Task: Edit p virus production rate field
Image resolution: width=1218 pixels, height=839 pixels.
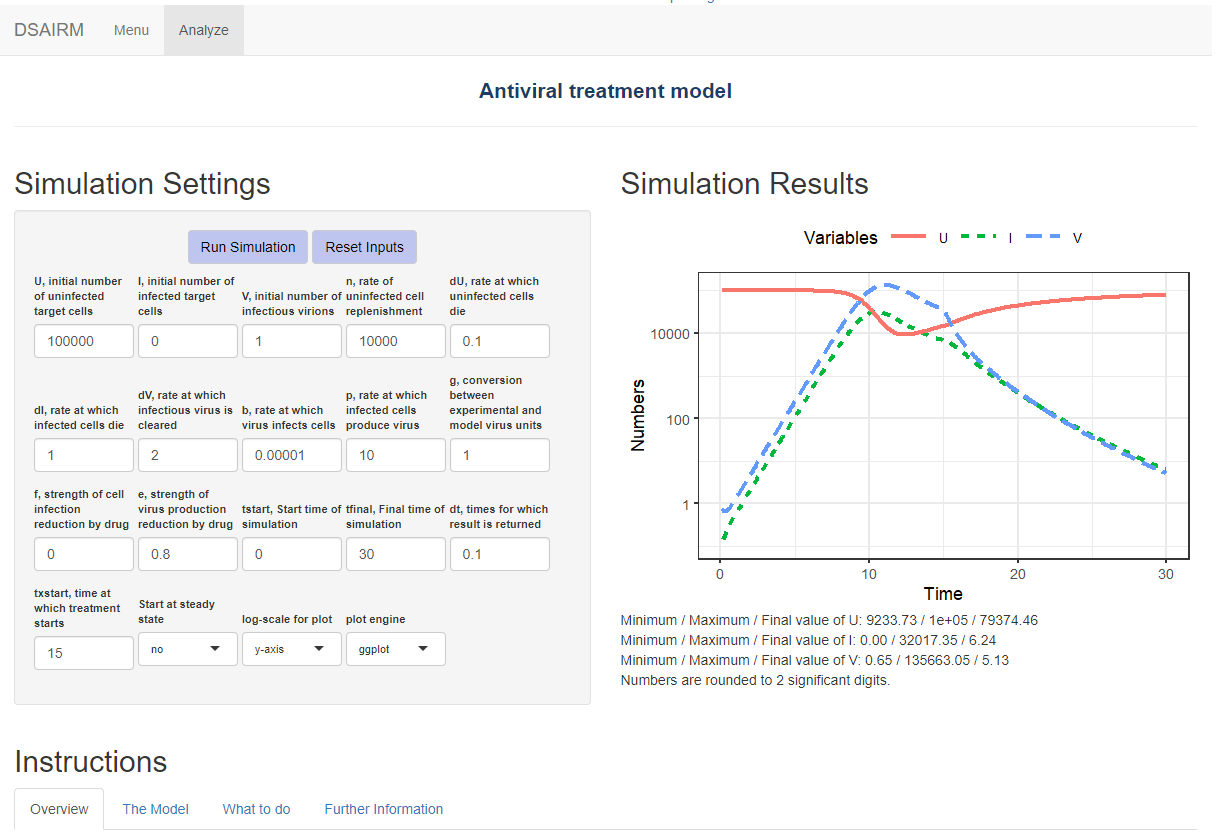Action: 396,455
